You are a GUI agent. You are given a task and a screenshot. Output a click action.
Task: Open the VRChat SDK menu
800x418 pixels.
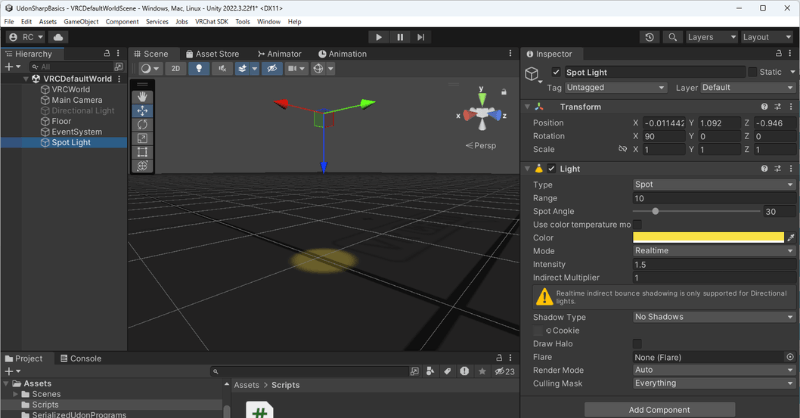click(x=211, y=21)
